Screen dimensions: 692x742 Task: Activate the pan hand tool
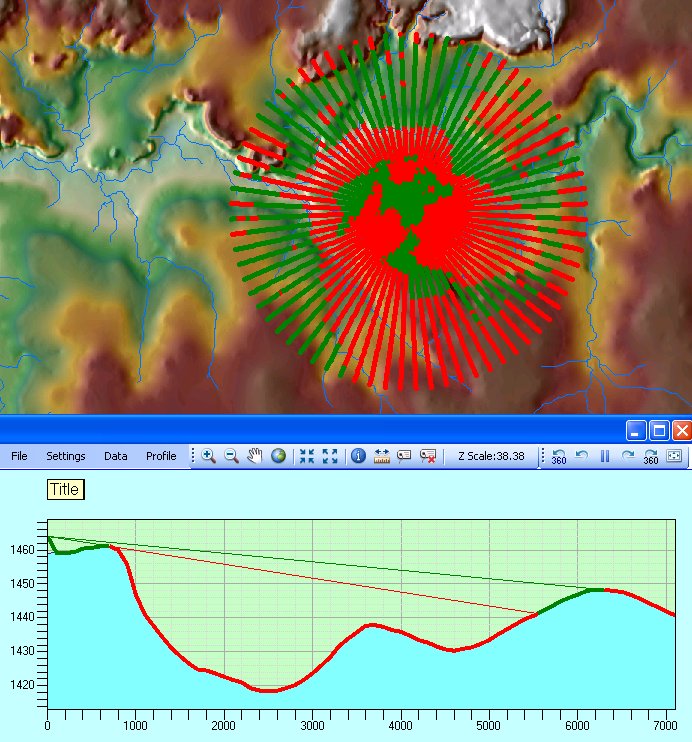pyautogui.click(x=255, y=456)
